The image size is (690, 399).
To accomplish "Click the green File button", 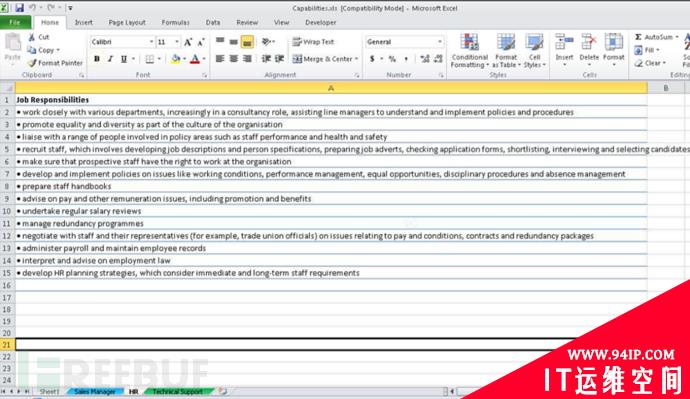I will pos(15,22).
